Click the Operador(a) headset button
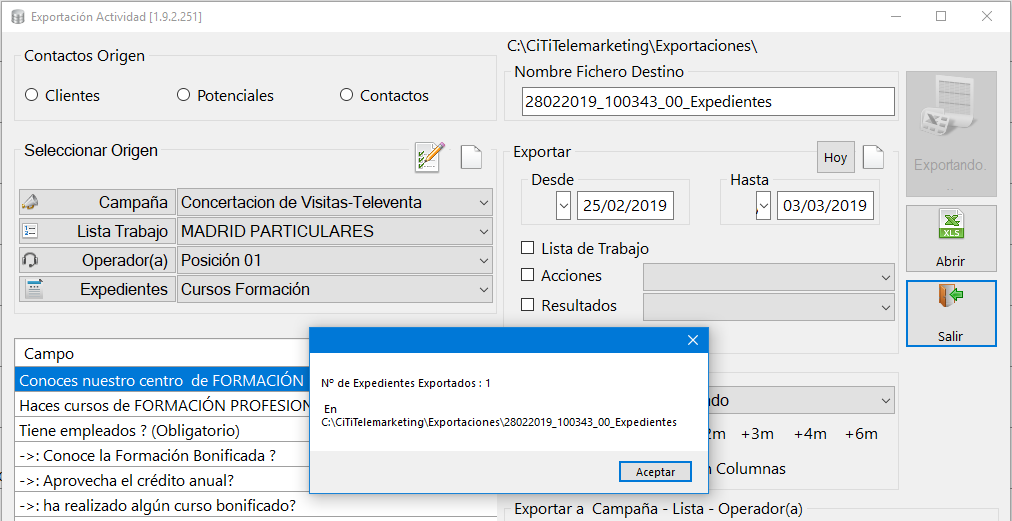Image resolution: width=1012 pixels, height=521 pixels. [x=97, y=260]
